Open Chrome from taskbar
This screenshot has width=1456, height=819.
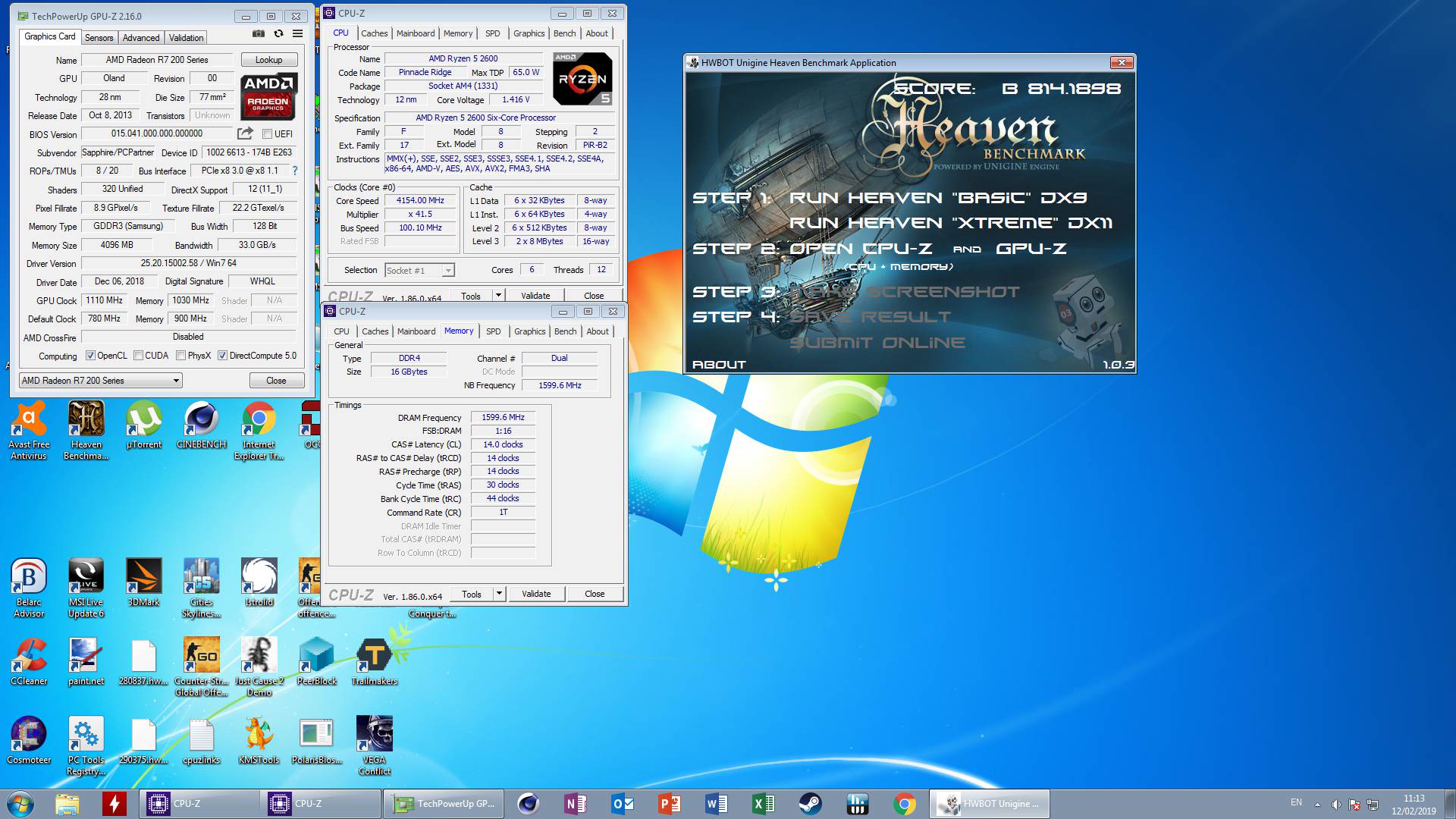904,804
